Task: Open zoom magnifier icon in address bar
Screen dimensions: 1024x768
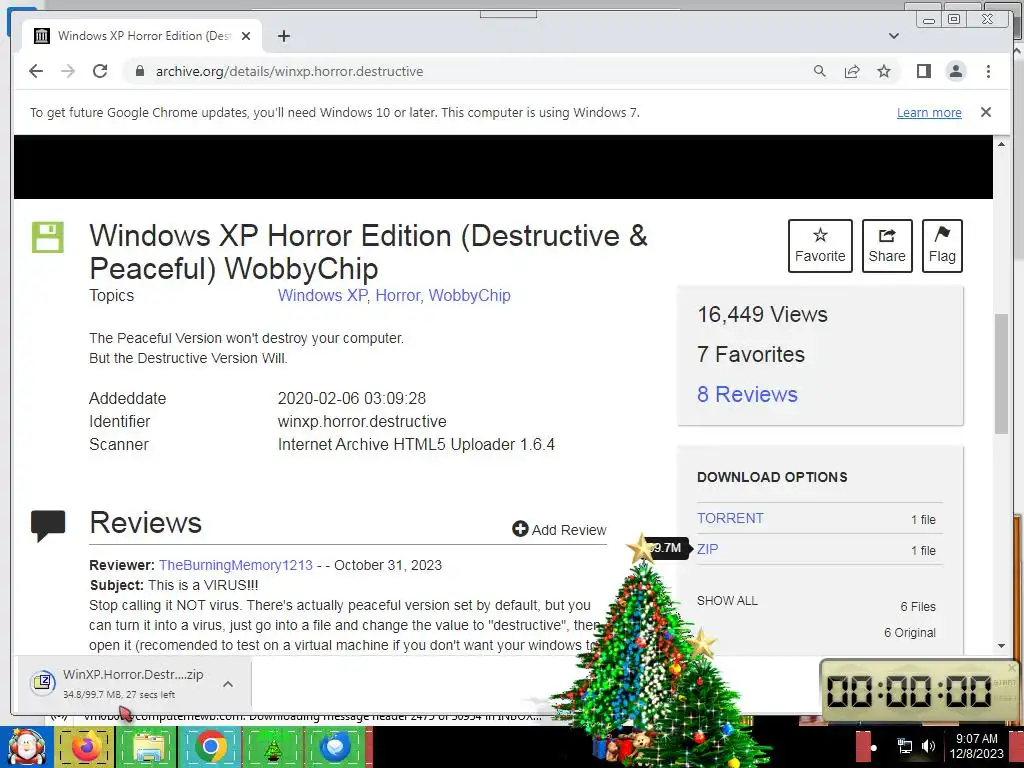Action: click(820, 71)
